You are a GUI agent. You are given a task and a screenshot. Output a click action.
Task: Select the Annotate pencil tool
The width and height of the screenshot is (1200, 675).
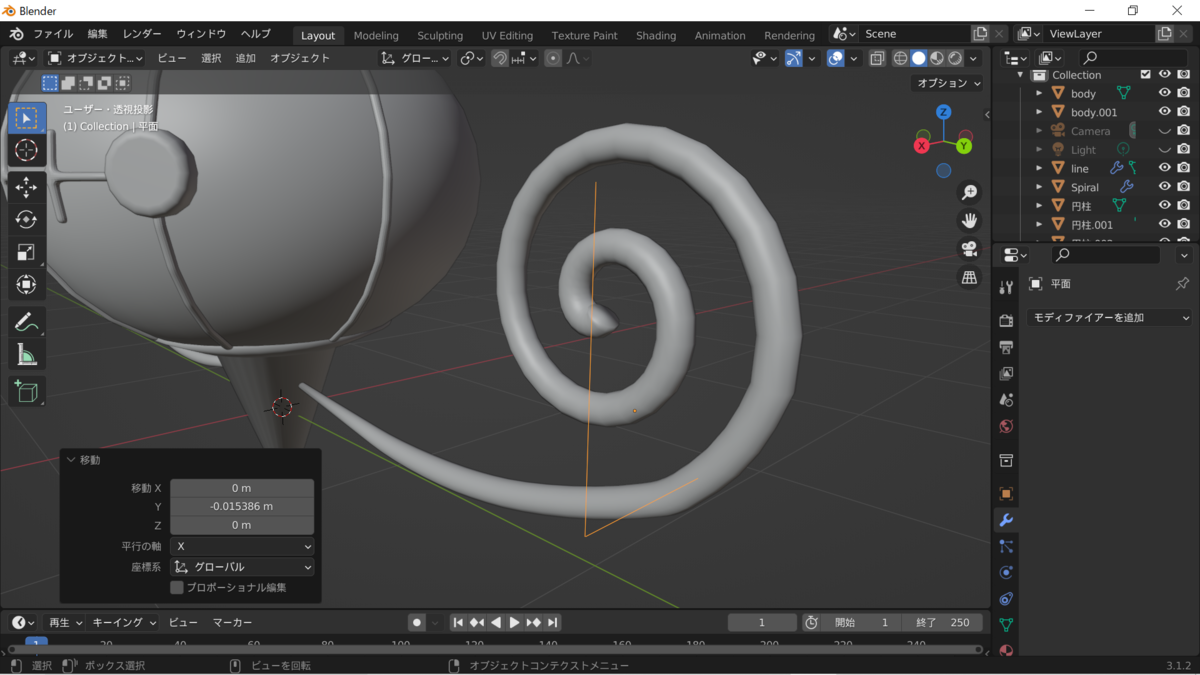click(x=27, y=322)
